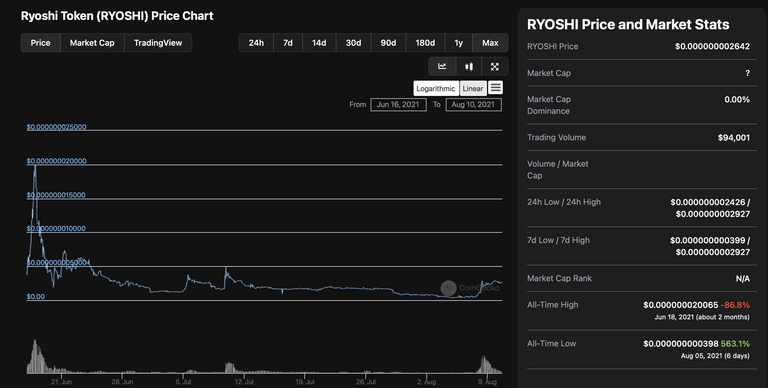Viewport: 768px width, 388px height.
Task: Set range to 180d
Action: click(x=425, y=43)
